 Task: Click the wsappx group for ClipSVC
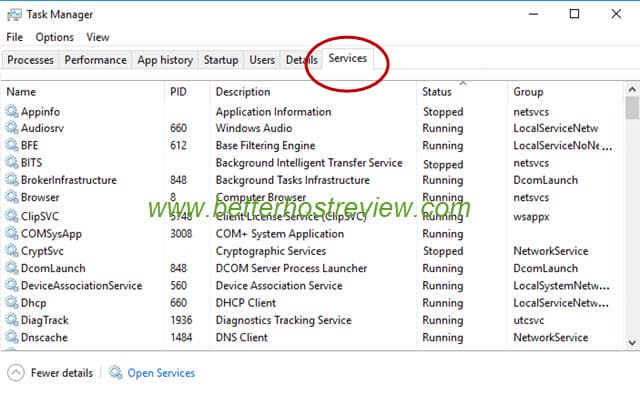pyautogui.click(x=531, y=216)
